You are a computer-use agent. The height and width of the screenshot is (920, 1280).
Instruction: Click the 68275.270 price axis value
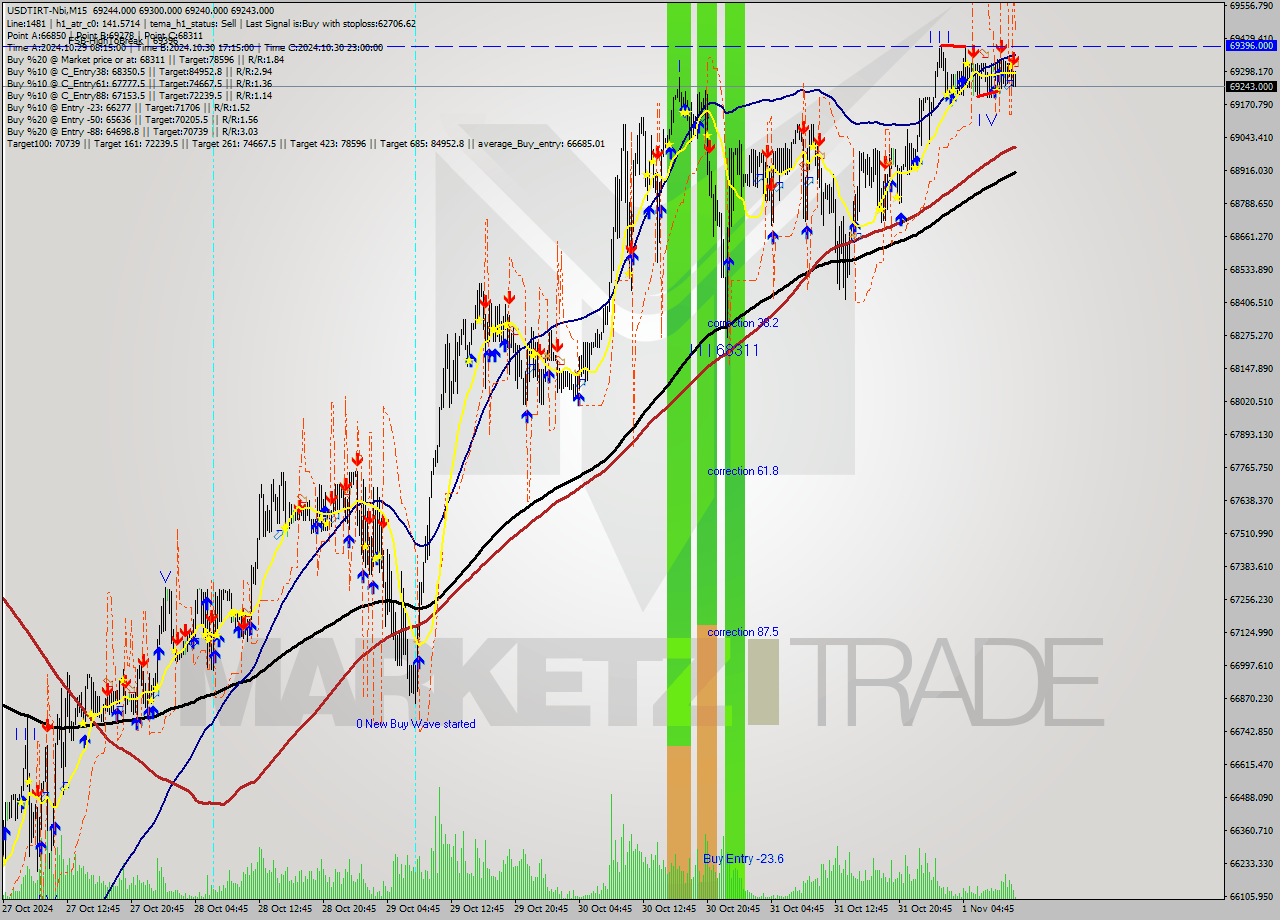[x=1251, y=335]
